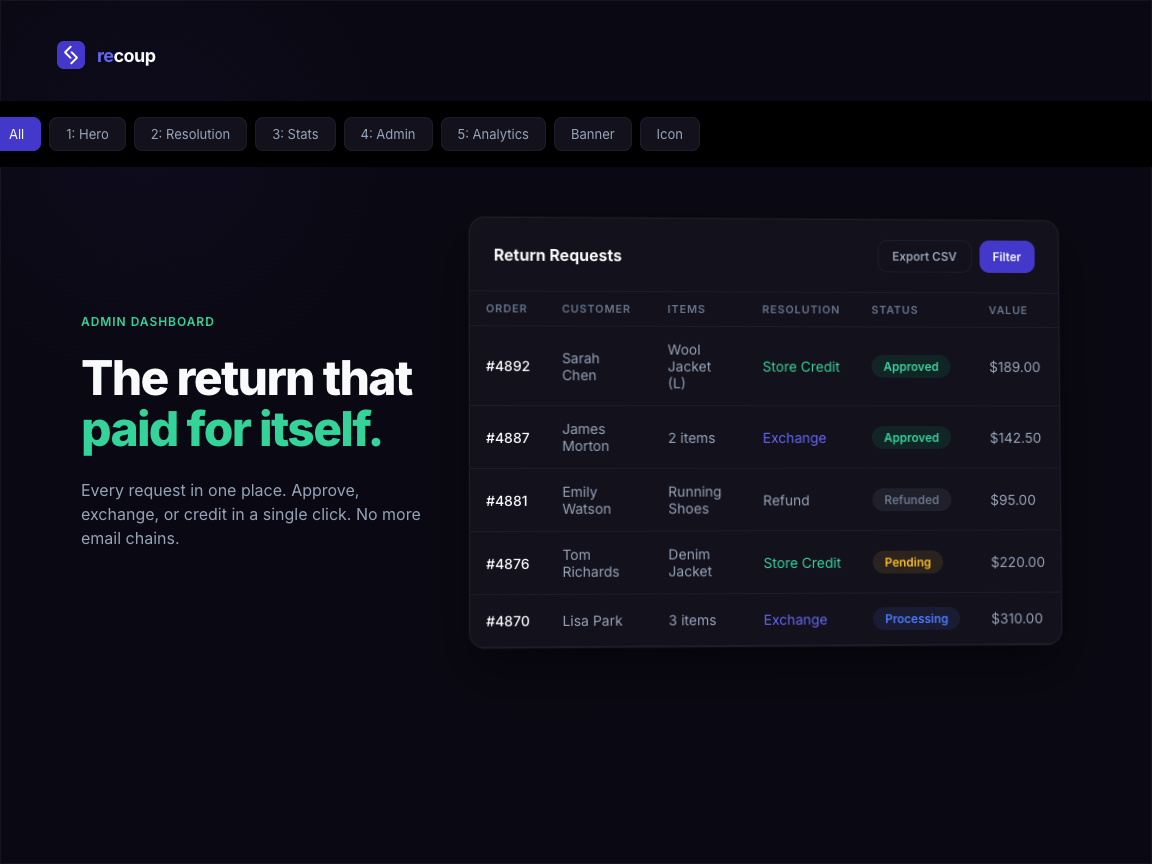1152x864 pixels.
Task: Click the Export CSV button
Action: (923, 256)
